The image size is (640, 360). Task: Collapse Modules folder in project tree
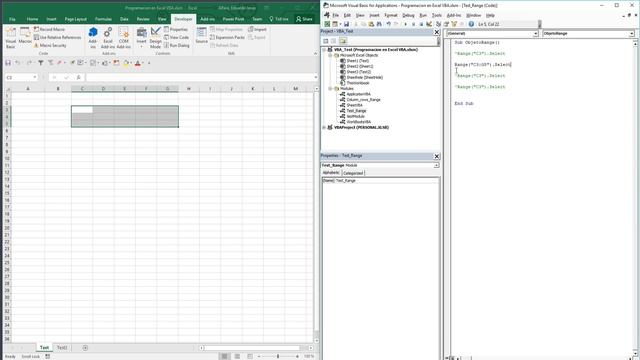click(330, 88)
